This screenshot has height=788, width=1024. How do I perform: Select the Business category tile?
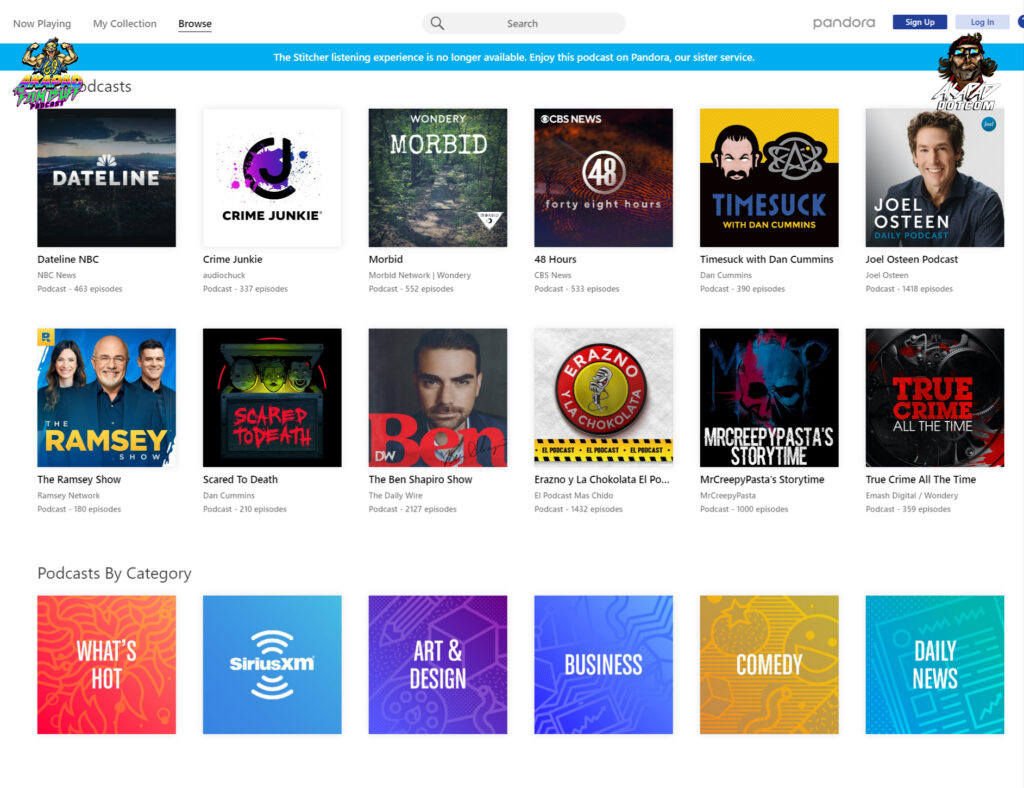tap(603, 665)
